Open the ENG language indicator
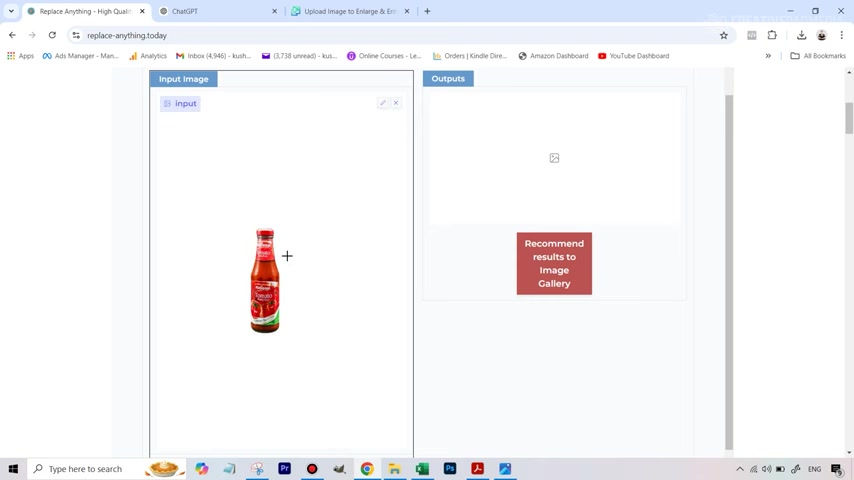 814,469
